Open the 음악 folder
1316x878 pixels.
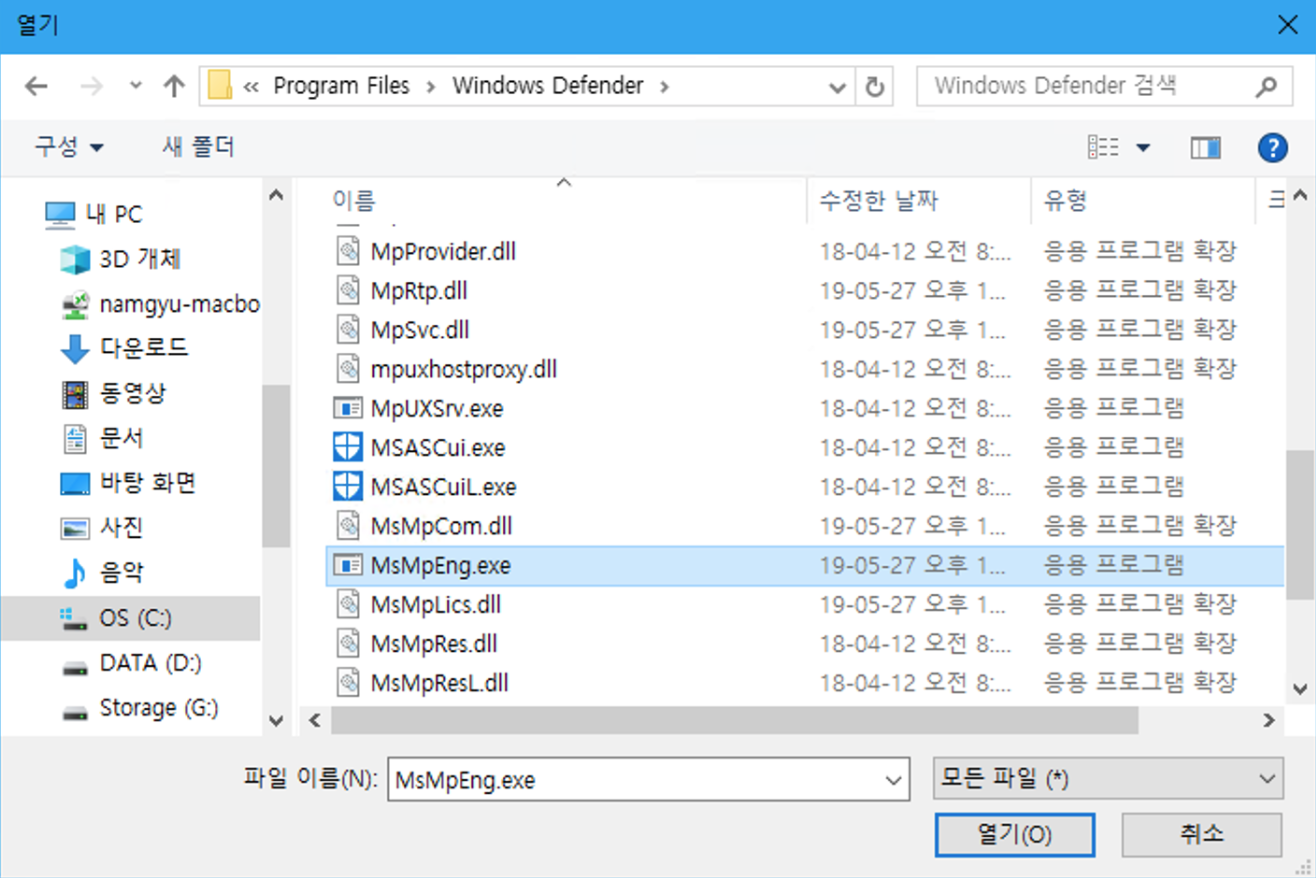102,572
